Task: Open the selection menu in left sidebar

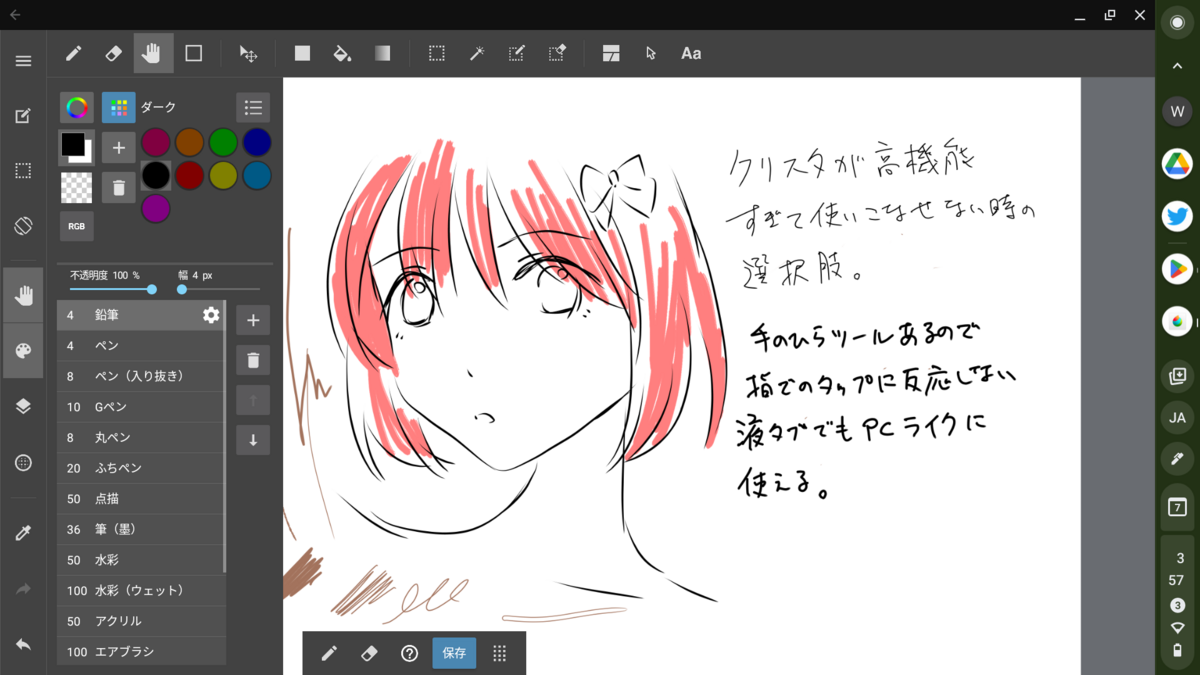Action: (23, 171)
